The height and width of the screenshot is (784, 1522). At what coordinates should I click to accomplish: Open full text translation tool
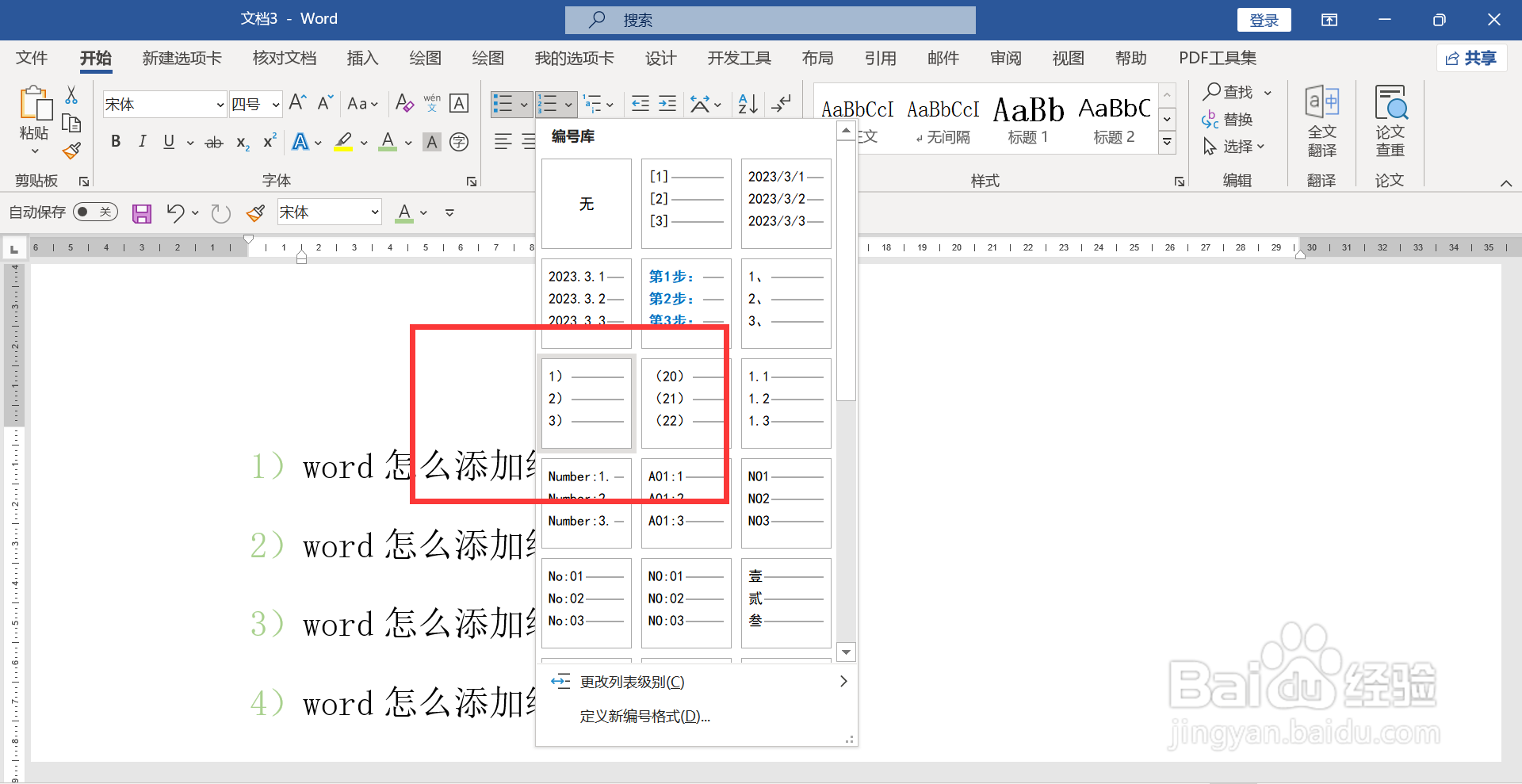(x=1321, y=122)
